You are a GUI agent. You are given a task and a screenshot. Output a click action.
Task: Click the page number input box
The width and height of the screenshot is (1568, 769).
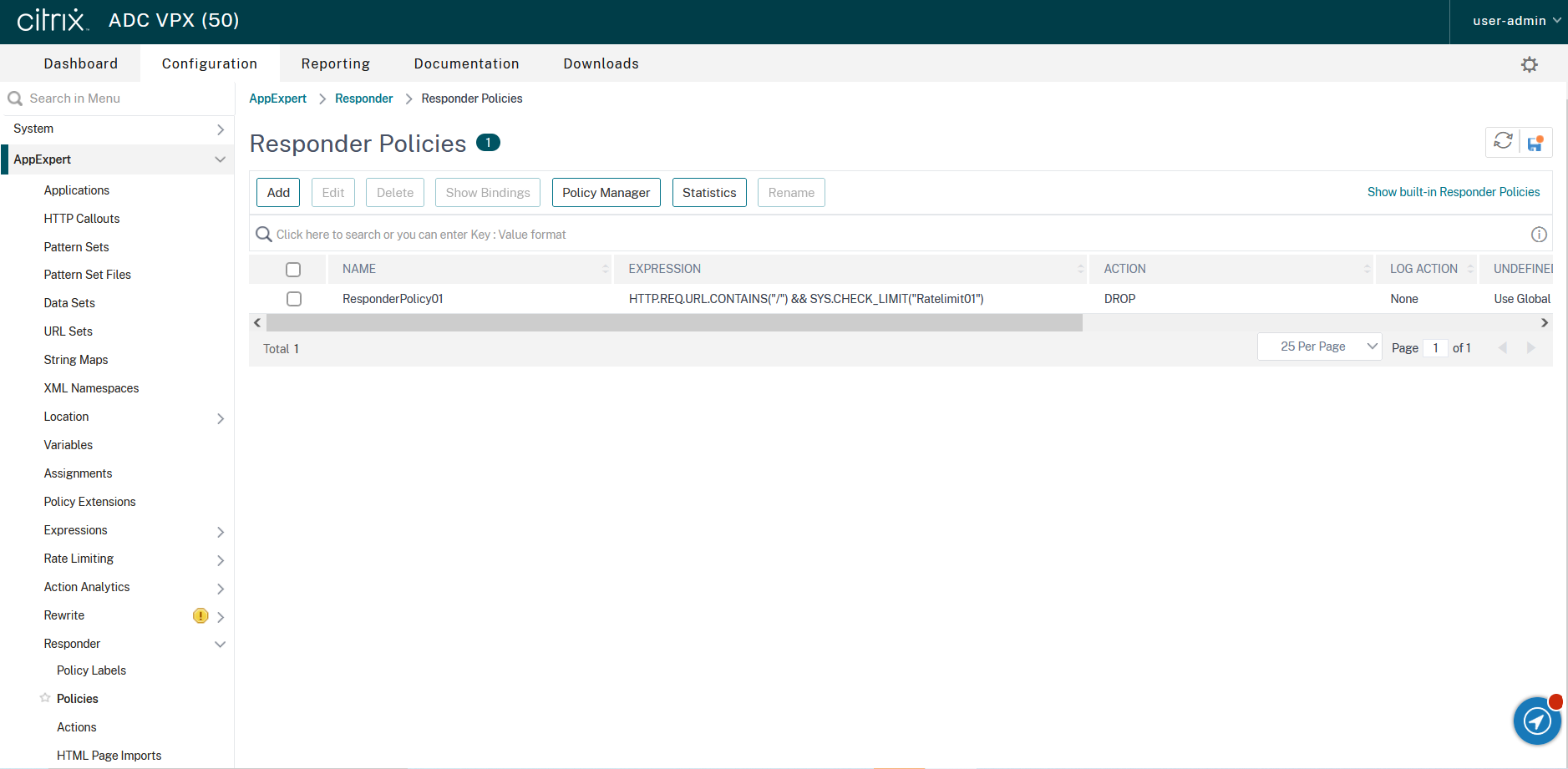click(1435, 348)
